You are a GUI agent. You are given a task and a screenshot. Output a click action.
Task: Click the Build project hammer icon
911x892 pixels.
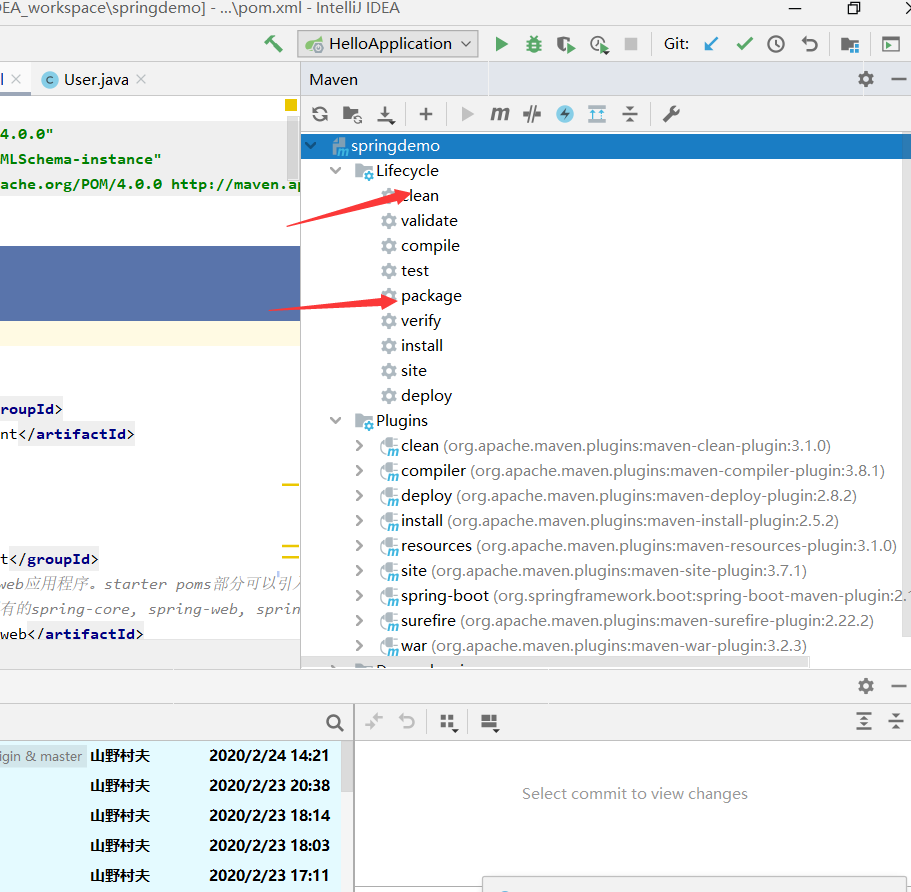click(273, 44)
